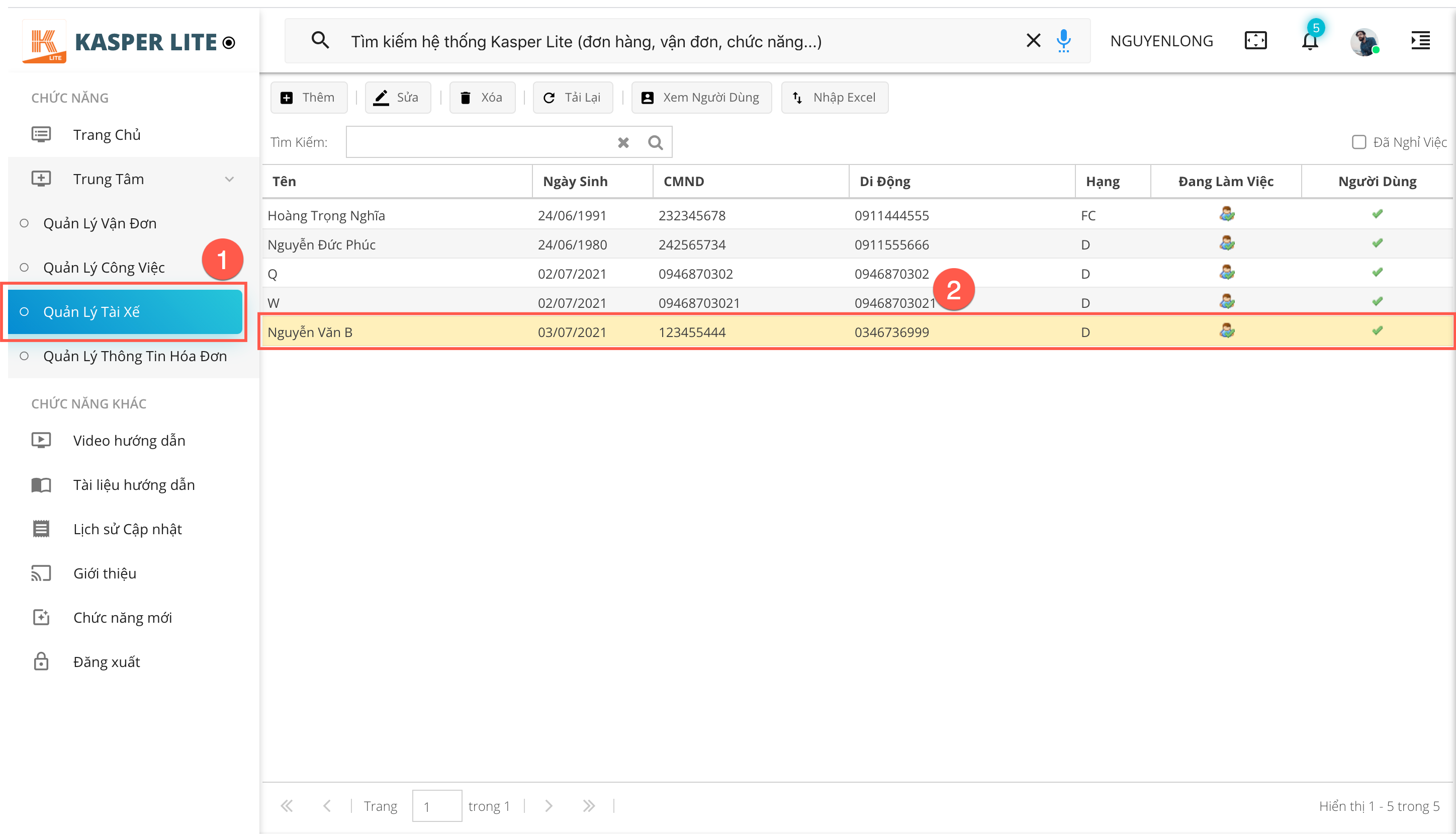Clear the top system search with X

point(1033,41)
